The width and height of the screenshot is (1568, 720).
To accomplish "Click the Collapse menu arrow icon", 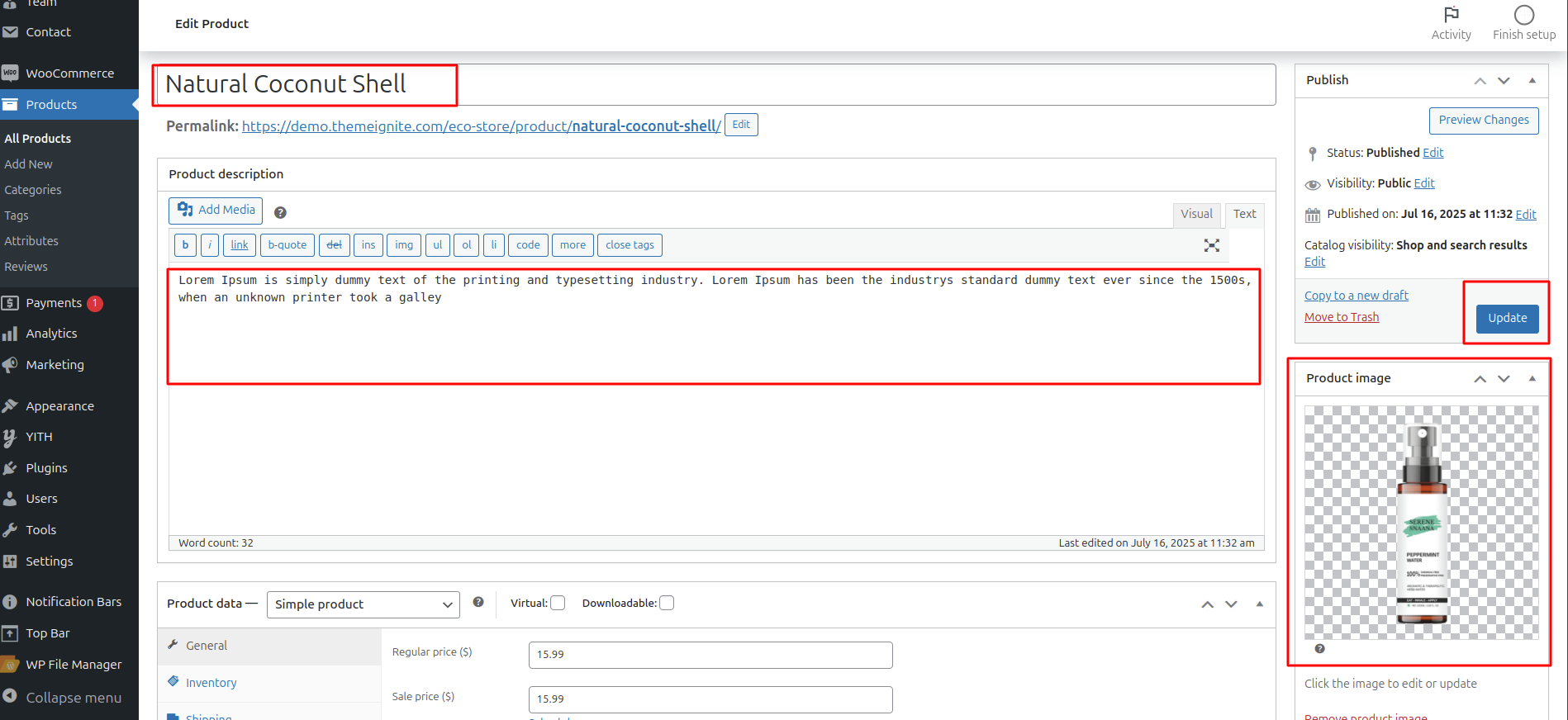I will [x=10, y=697].
